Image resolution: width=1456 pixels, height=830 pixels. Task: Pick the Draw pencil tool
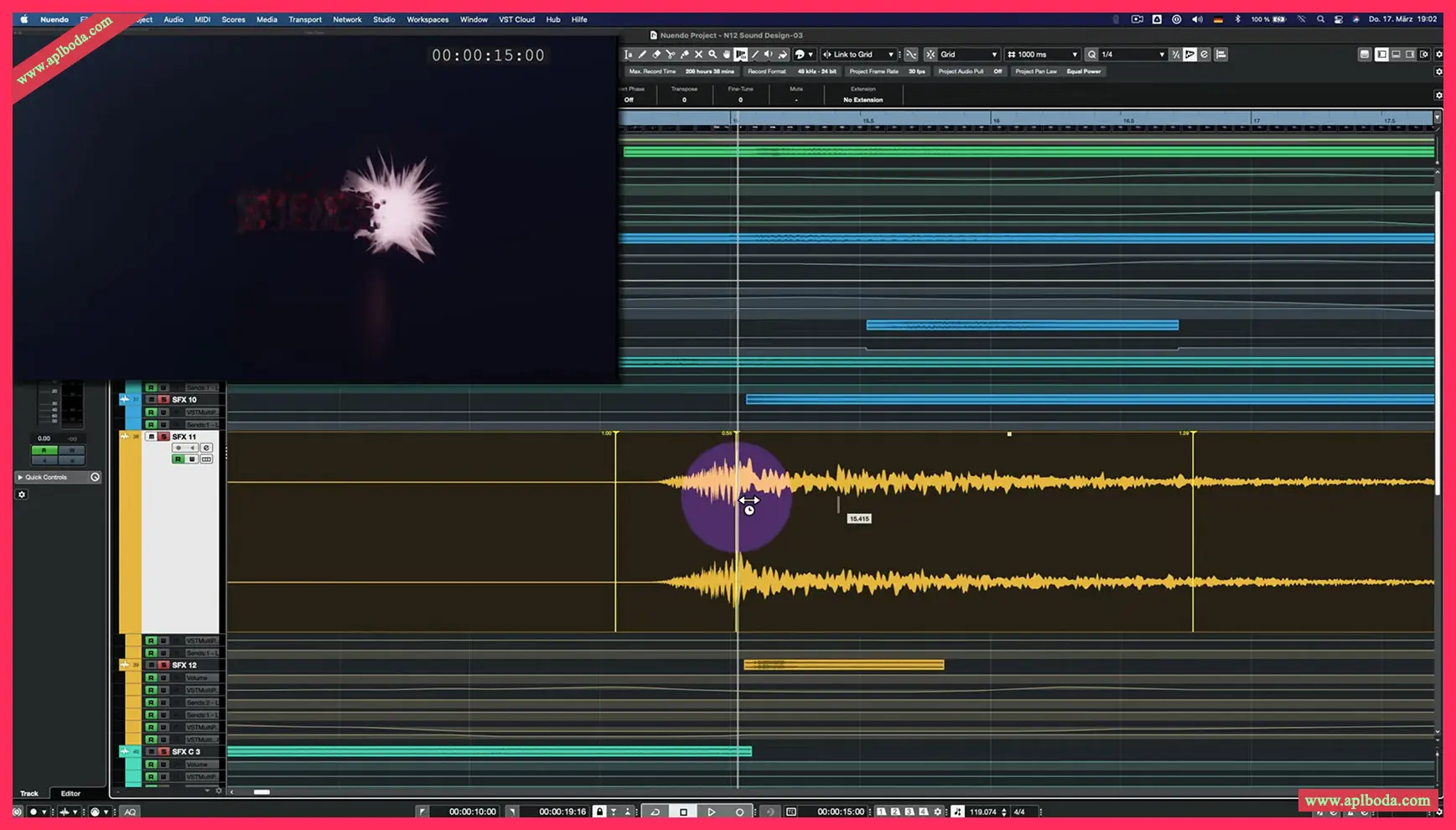[x=642, y=54]
